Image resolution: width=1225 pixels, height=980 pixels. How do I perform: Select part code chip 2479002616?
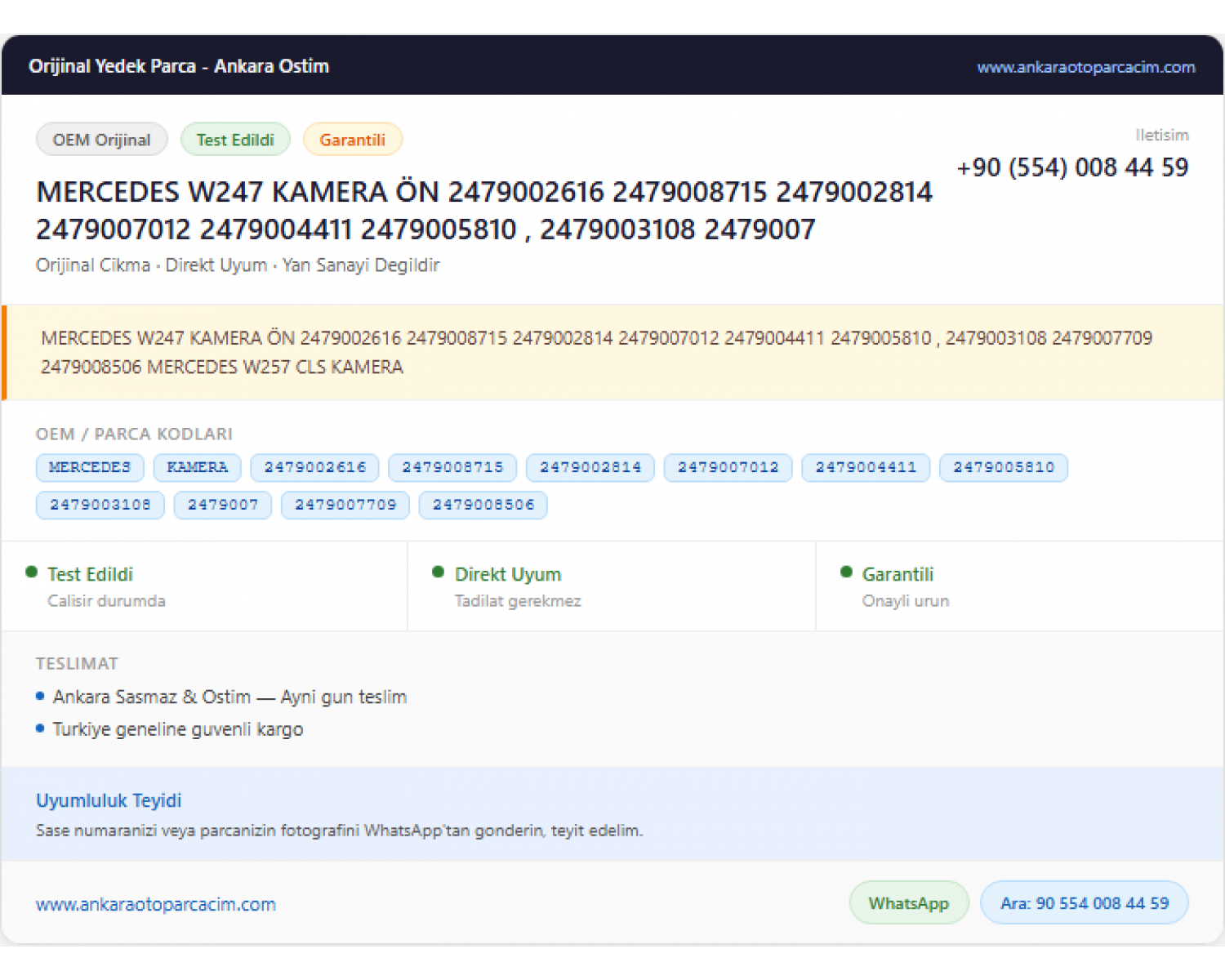click(315, 468)
